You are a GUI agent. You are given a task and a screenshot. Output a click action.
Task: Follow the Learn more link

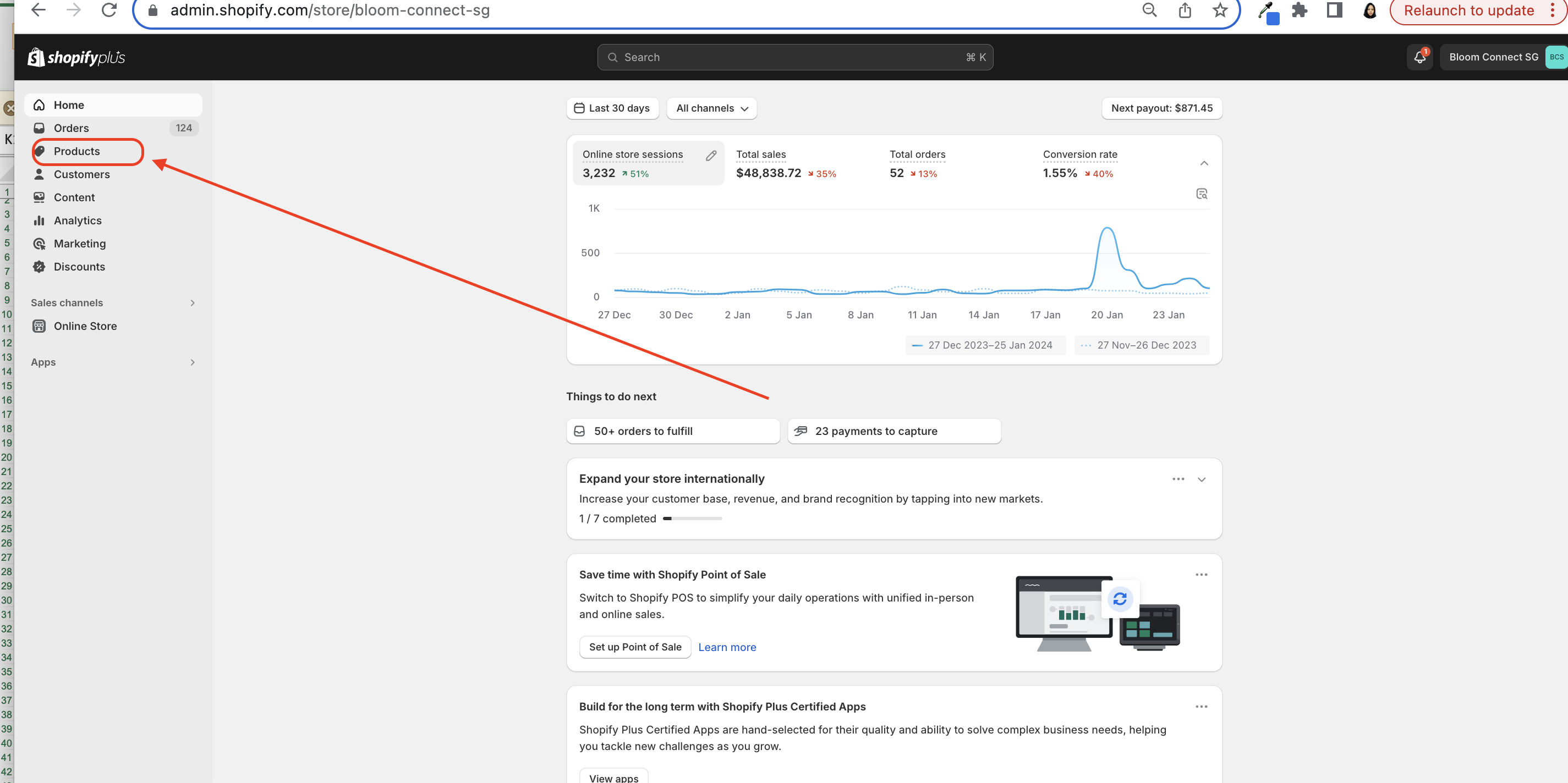pyautogui.click(x=727, y=647)
